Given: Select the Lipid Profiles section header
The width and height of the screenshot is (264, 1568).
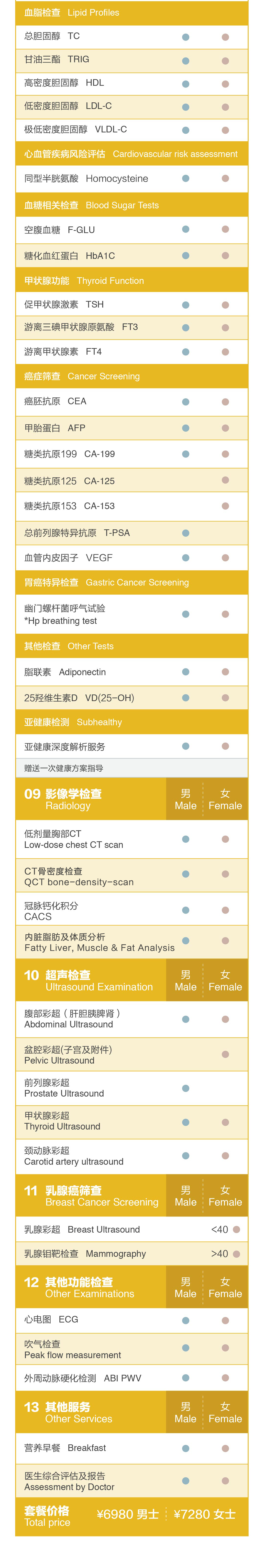Looking at the screenshot, I should (71, 12).
